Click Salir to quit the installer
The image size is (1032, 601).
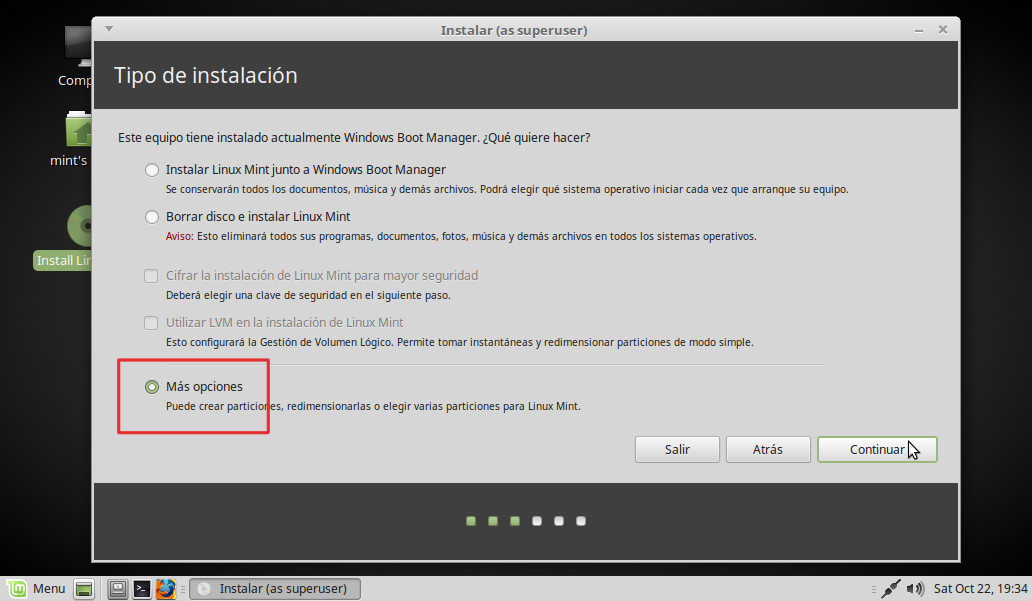tap(677, 450)
